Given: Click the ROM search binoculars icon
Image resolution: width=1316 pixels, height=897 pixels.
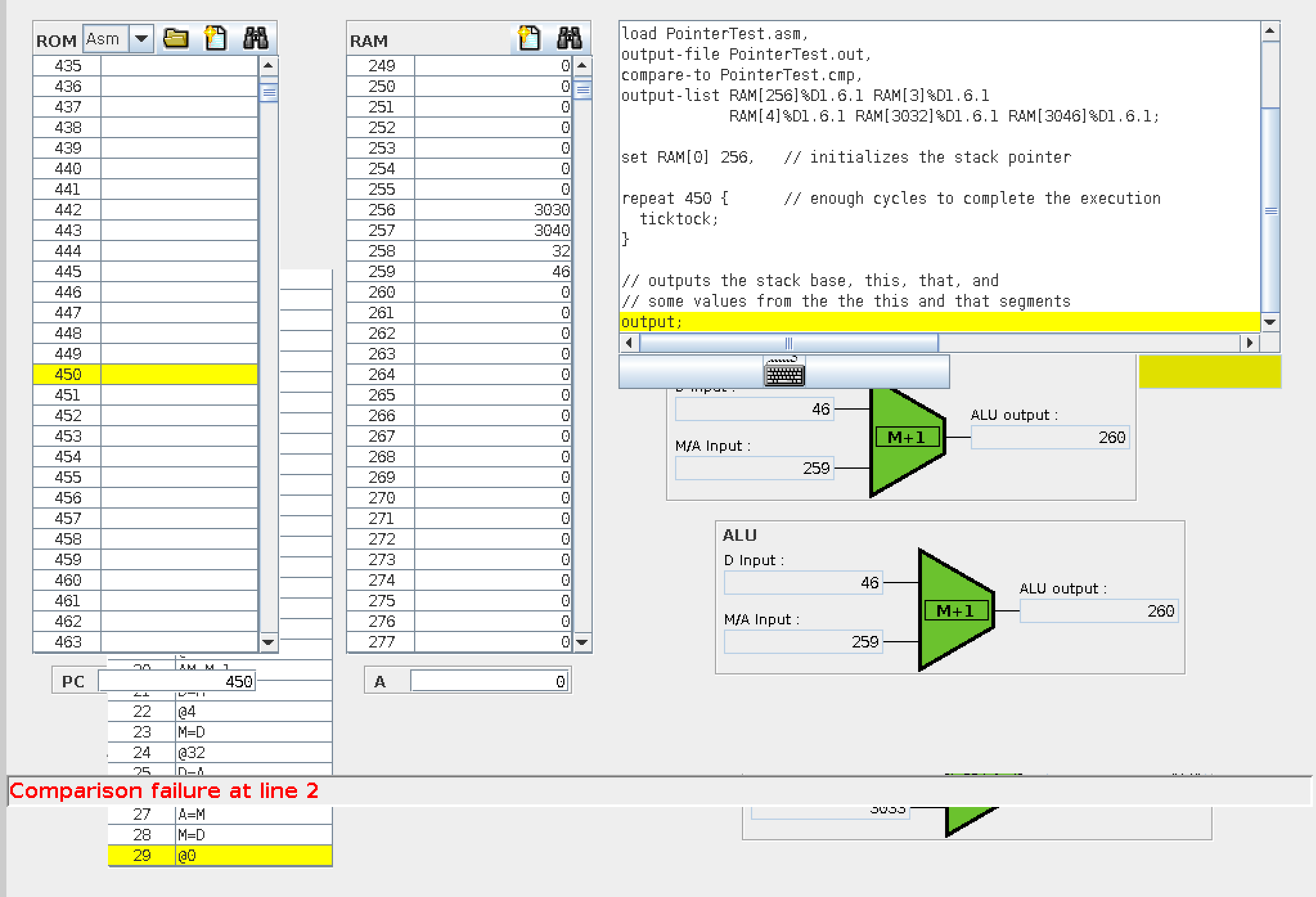Looking at the screenshot, I should (x=256, y=39).
